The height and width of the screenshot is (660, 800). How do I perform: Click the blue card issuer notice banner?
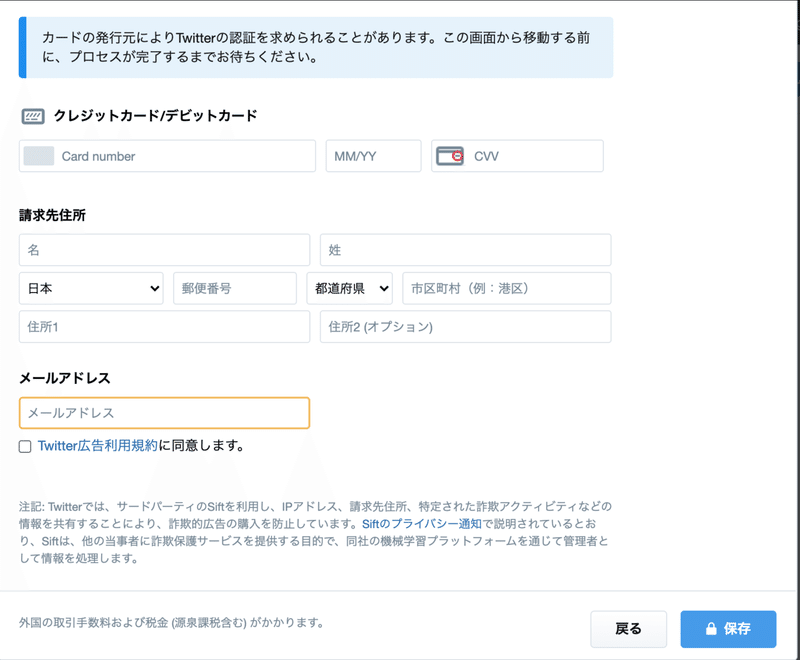tap(316, 47)
